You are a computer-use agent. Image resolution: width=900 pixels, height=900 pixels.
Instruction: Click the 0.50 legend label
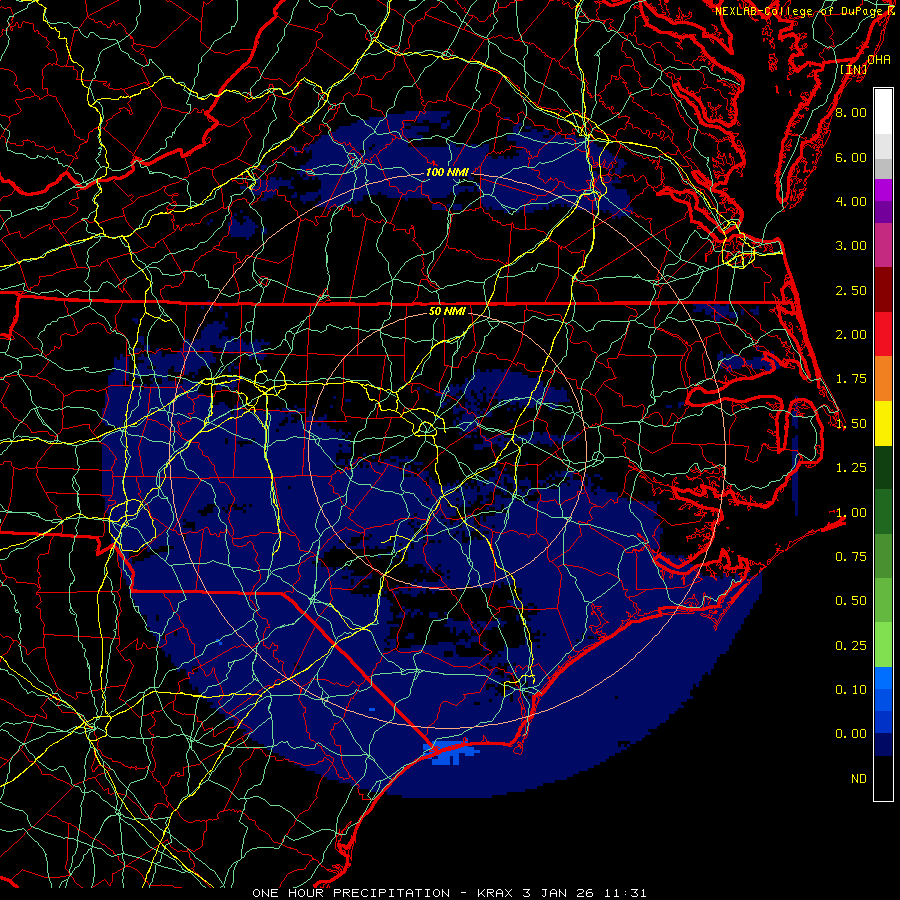[x=851, y=601]
